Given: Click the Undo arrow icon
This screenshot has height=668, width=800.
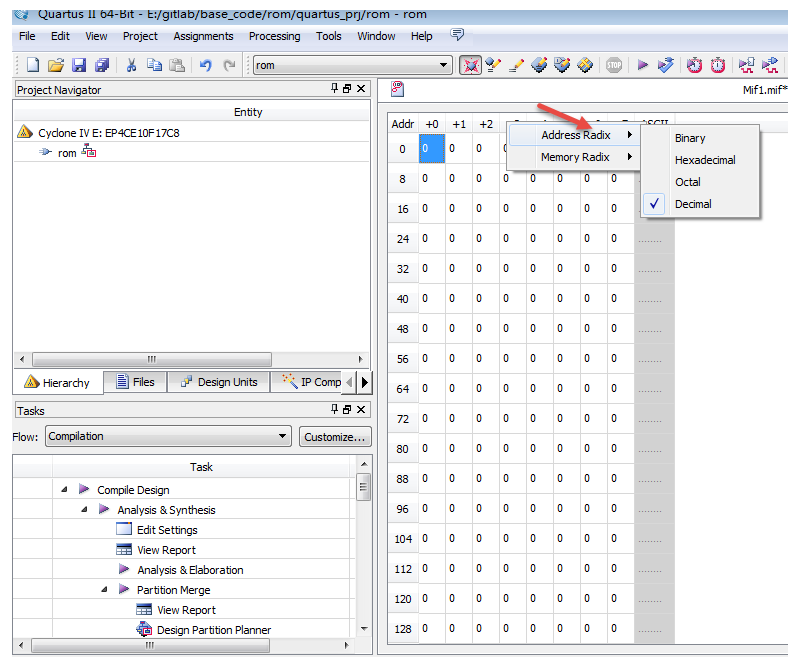Looking at the screenshot, I should (206, 65).
